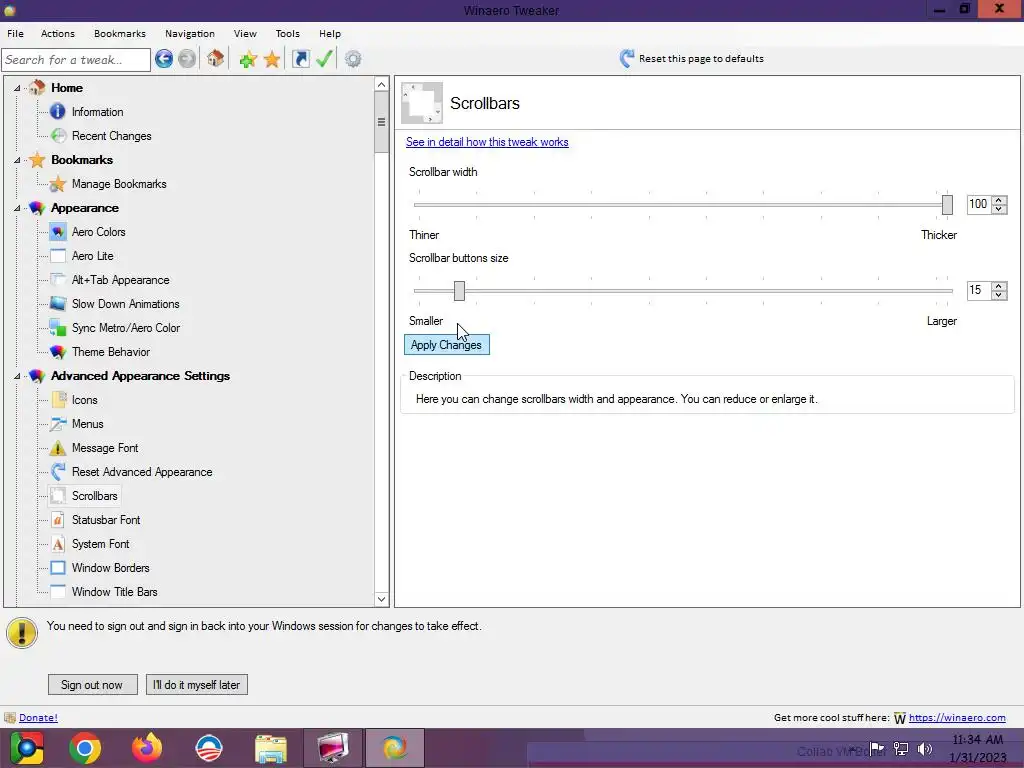Image resolution: width=1024 pixels, height=768 pixels.
Task: Open the View menu
Action: click(x=245, y=33)
